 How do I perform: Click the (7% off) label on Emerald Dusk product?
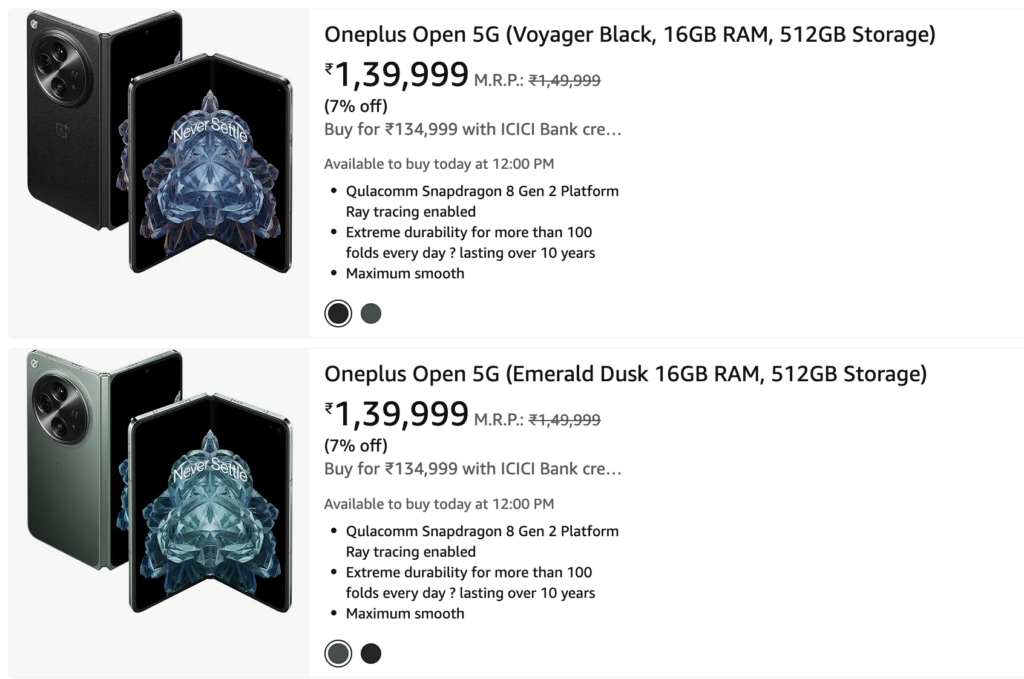click(352, 445)
